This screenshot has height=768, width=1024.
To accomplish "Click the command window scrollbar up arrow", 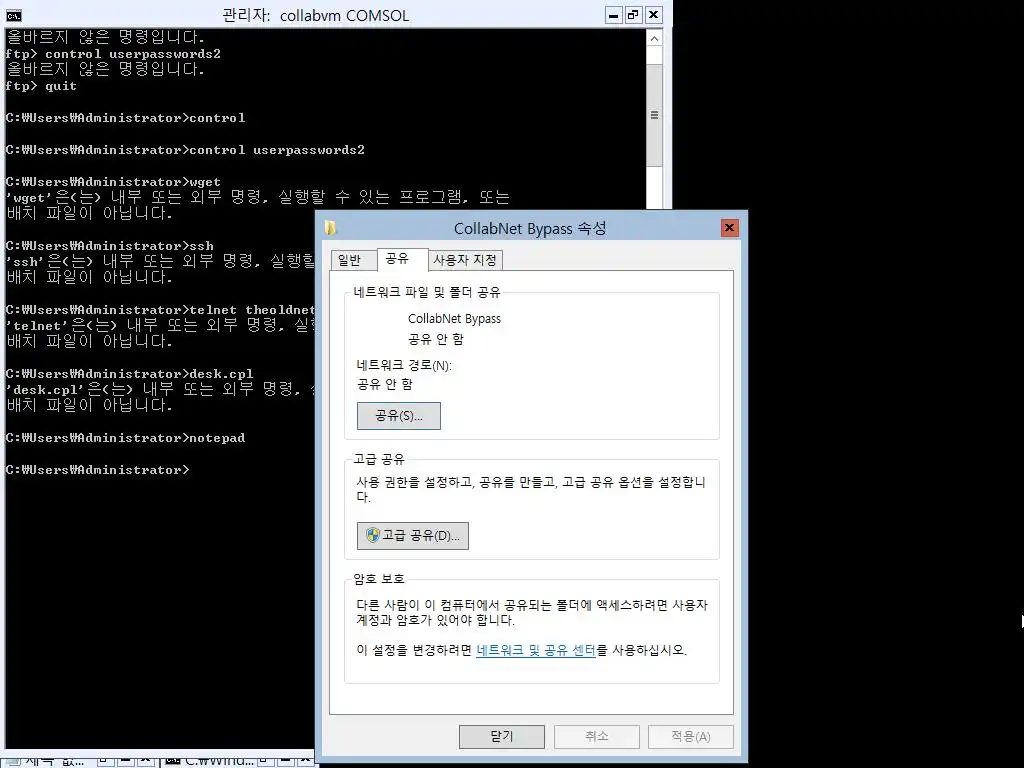I will tap(654, 39).
